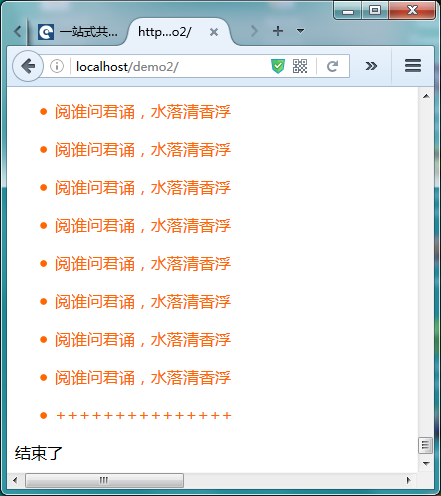Click the first list item 阅谁问君诵

[x=143, y=112]
